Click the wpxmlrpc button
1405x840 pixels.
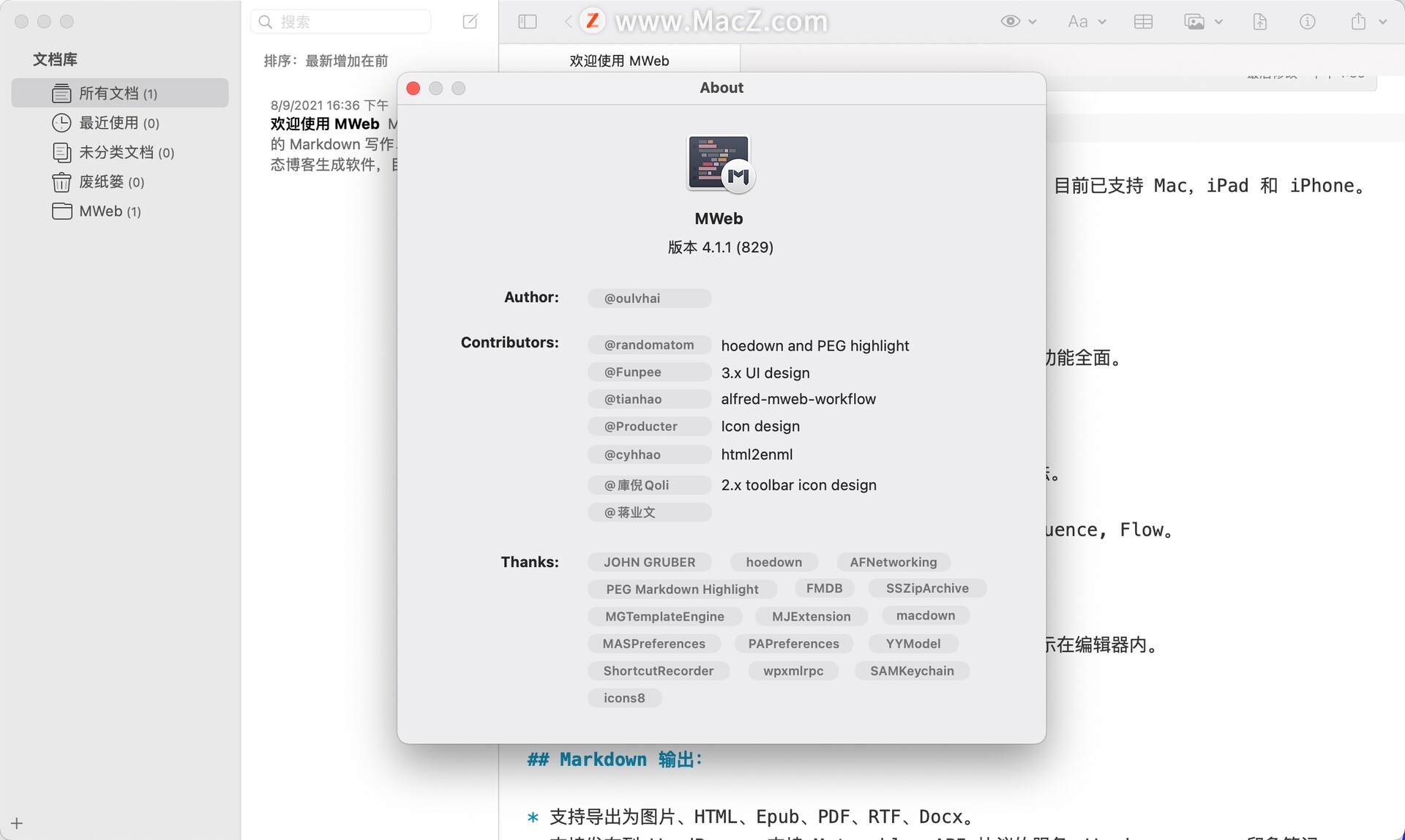point(793,670)
